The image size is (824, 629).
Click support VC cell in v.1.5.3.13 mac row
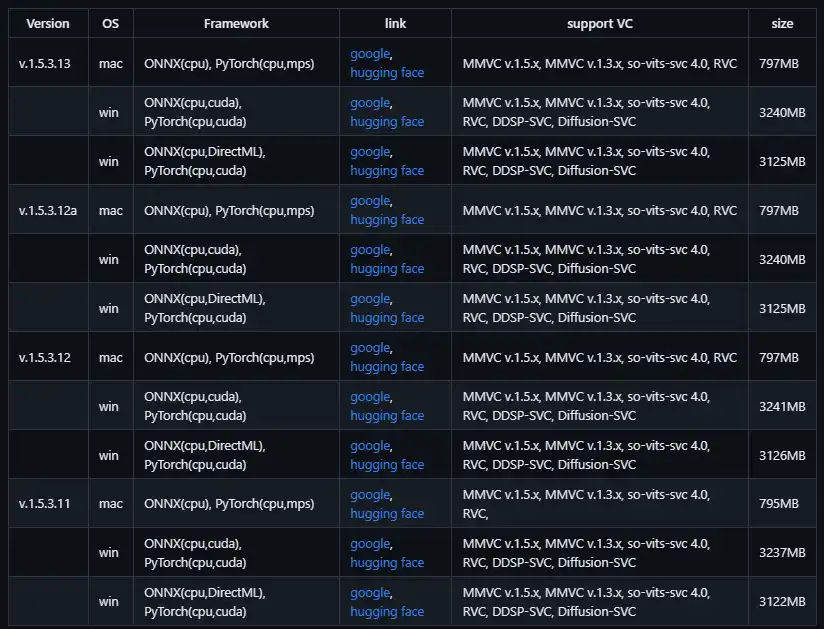click(x=600, y=64)
